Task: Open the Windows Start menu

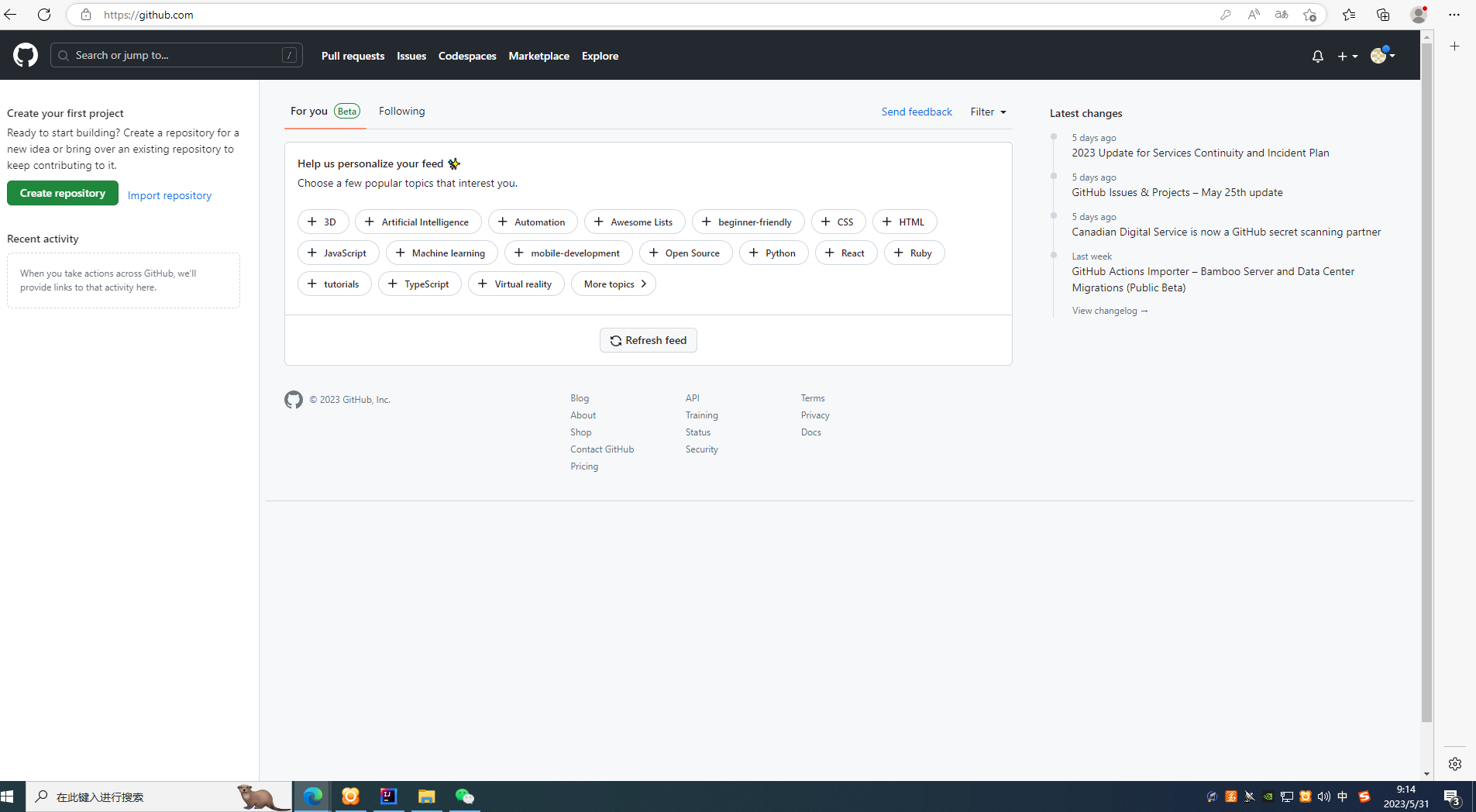Action: click(x=8, y=797)
